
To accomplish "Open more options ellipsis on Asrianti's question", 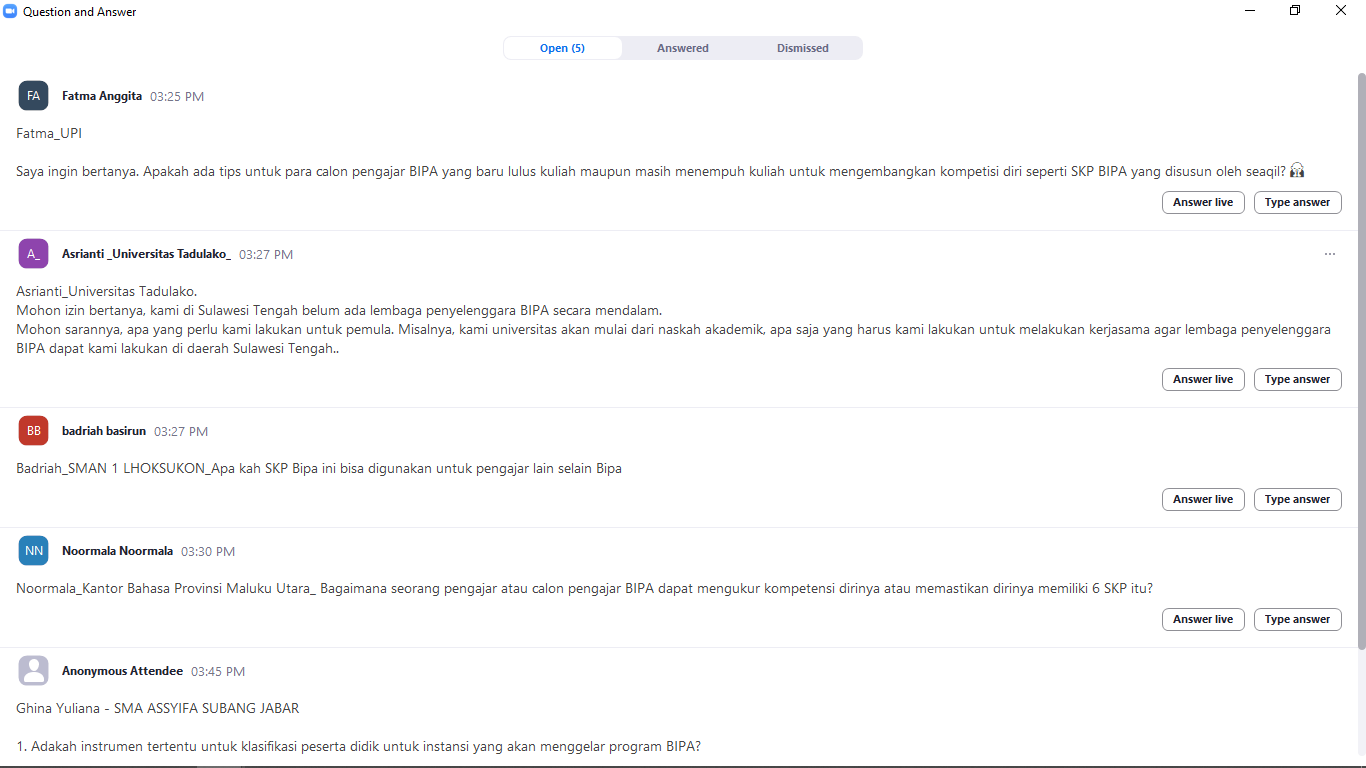I will pyautogui.click(x=1329, y=254).
